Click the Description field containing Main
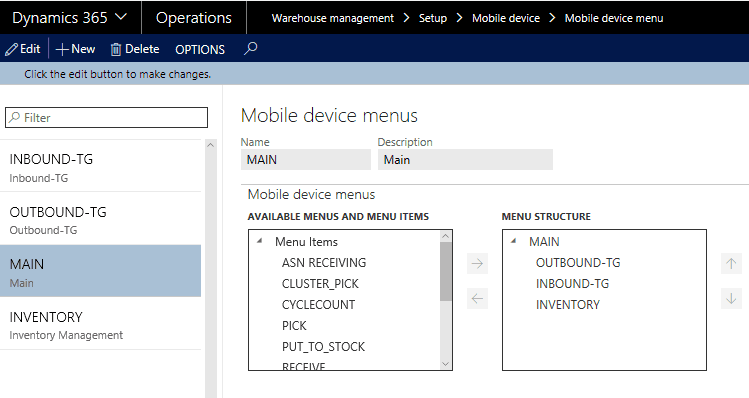Viewport: 749px width, 398px height. point(465,160)
